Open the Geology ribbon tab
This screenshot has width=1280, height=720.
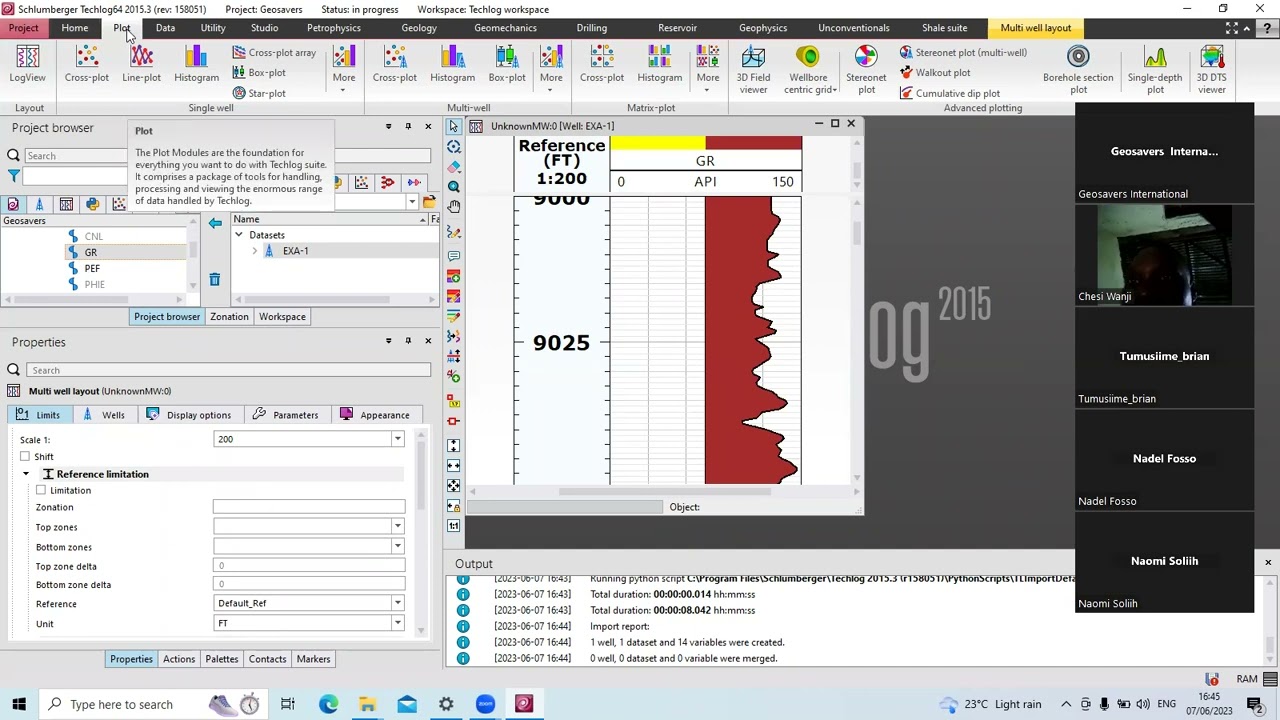coord(419,28)
